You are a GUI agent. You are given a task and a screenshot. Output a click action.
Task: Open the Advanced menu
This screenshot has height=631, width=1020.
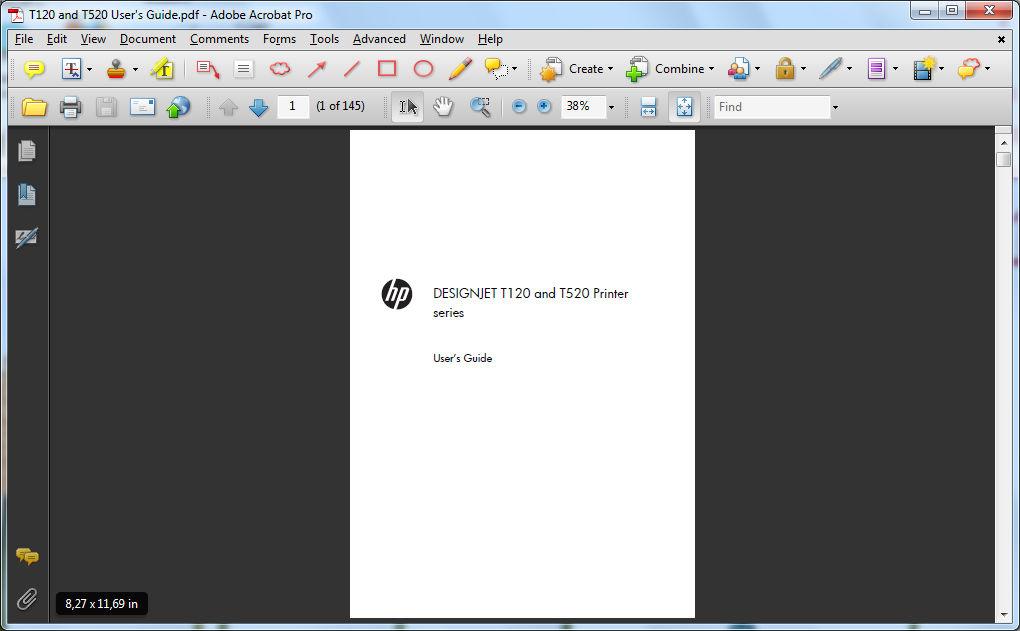pos(379,39)
